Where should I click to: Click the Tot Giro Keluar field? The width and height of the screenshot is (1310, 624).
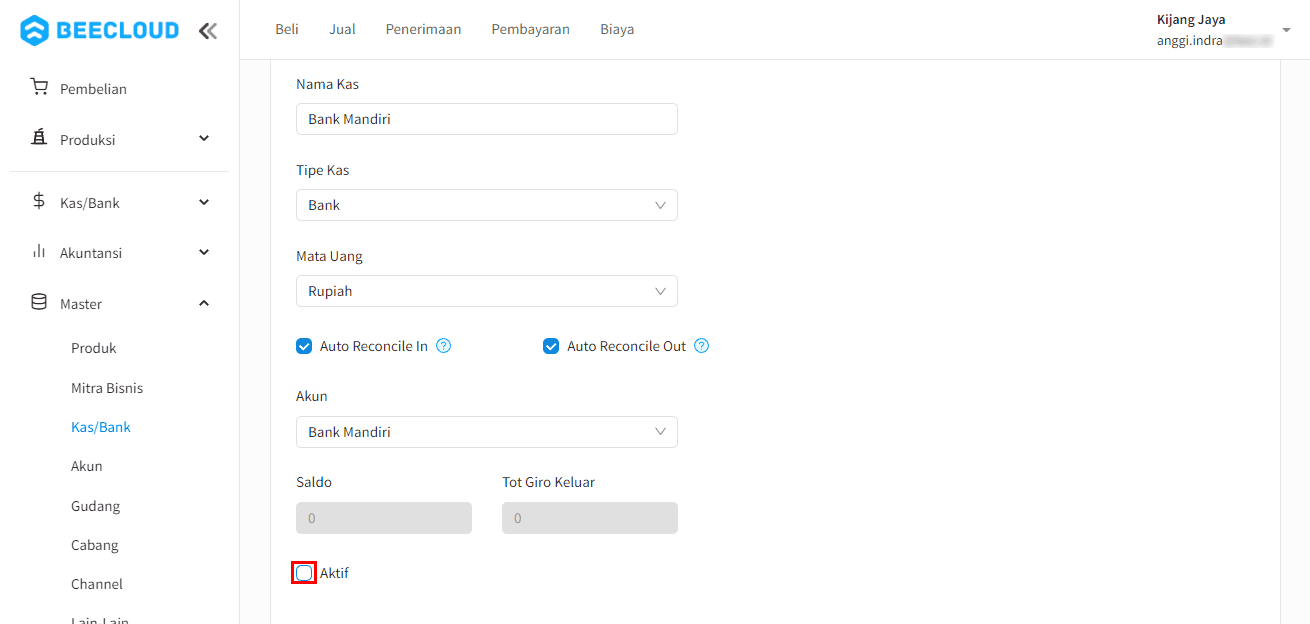pos(590,518)
